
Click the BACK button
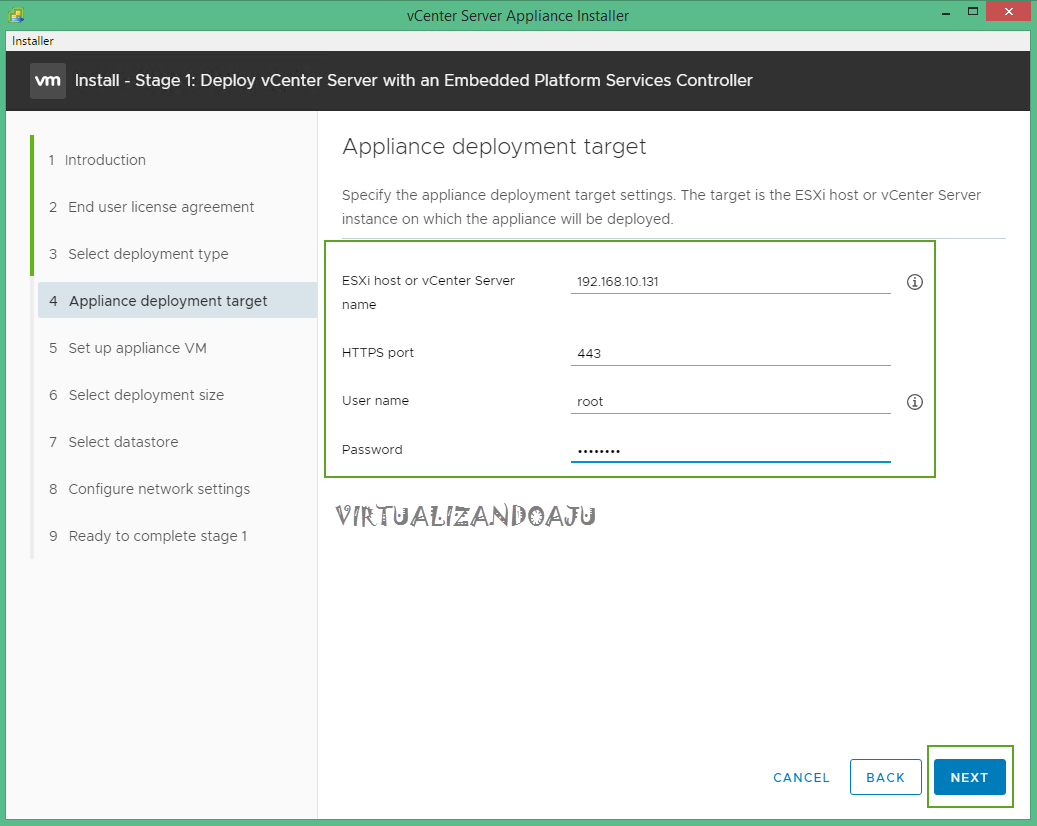click(885, 777)
